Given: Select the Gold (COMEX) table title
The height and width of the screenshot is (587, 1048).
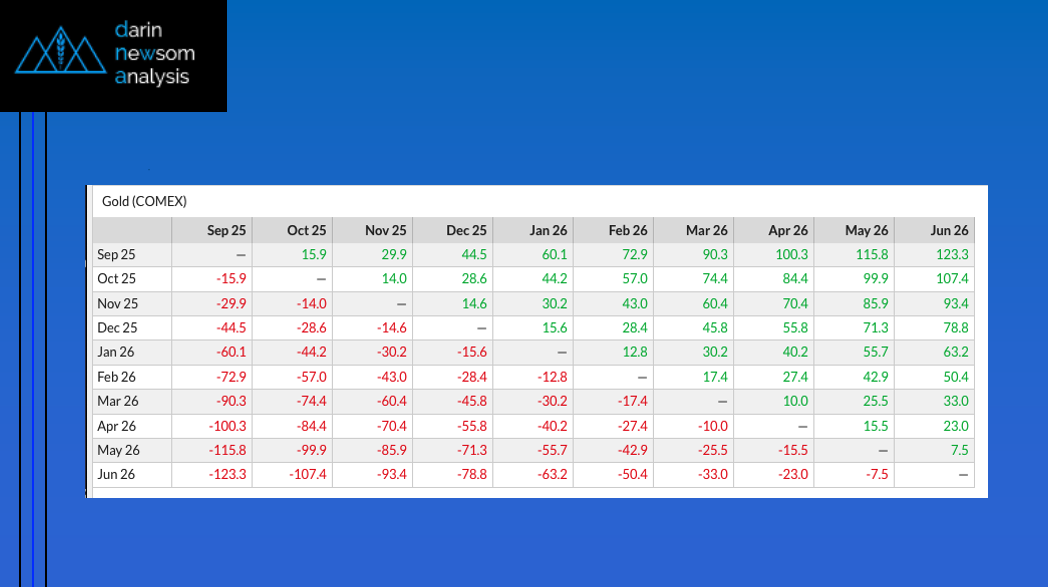Looking at the screenshot, I should 144,201.
